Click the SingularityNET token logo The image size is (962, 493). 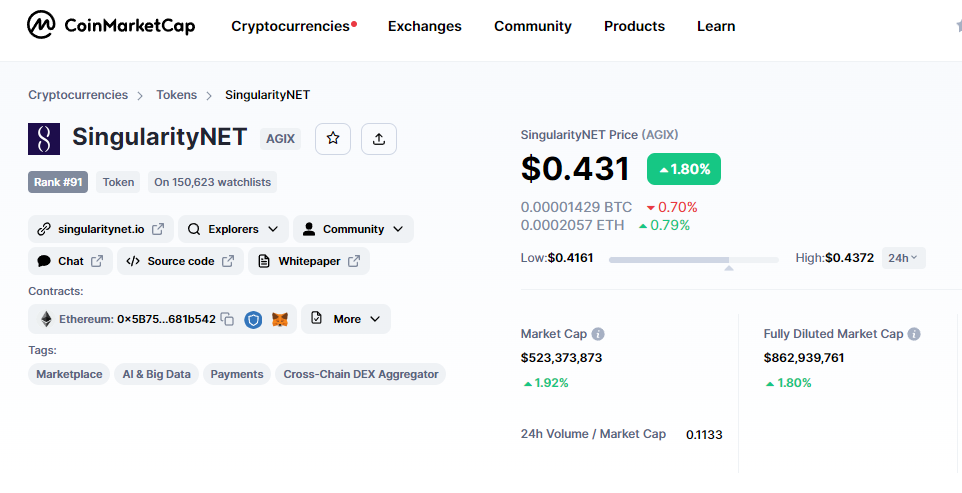tap(44, 139)
